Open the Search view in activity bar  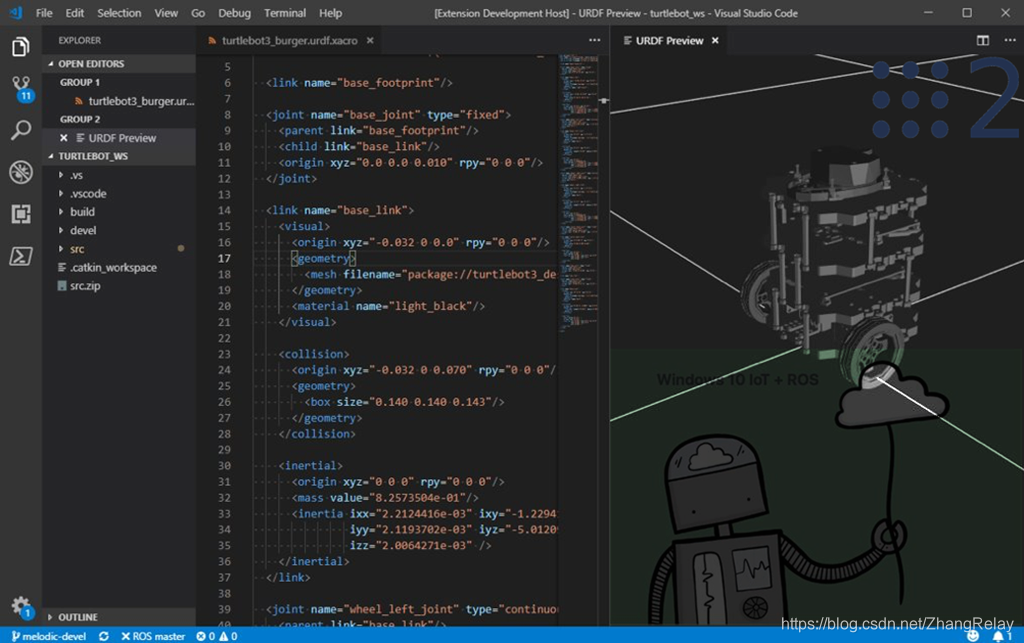(21, 130)
